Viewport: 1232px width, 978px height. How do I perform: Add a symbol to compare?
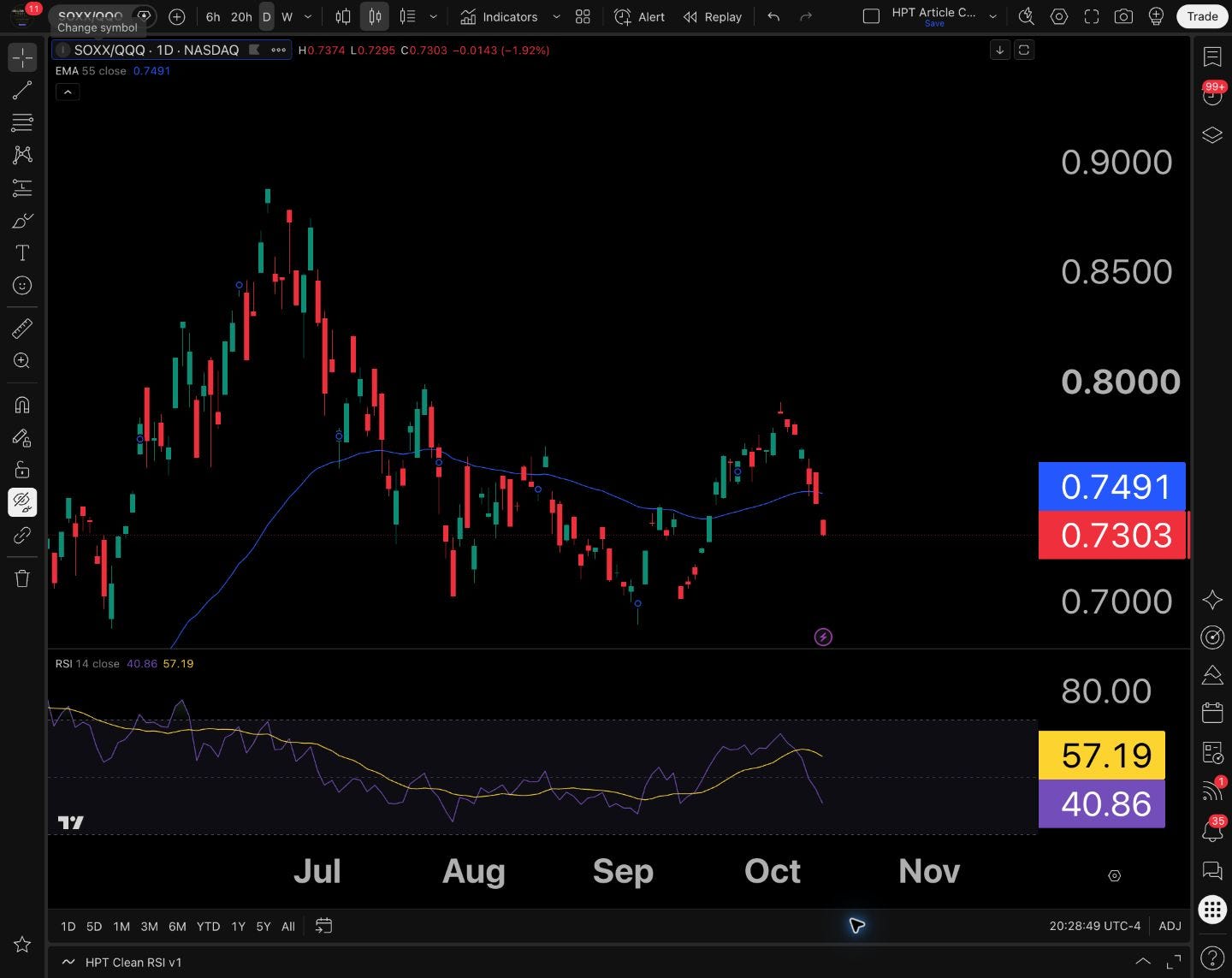tap(177, 16)
